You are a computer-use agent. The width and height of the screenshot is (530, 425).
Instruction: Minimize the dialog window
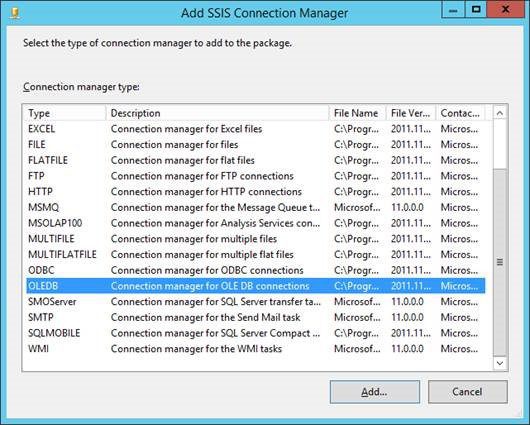tap(453, 9)
